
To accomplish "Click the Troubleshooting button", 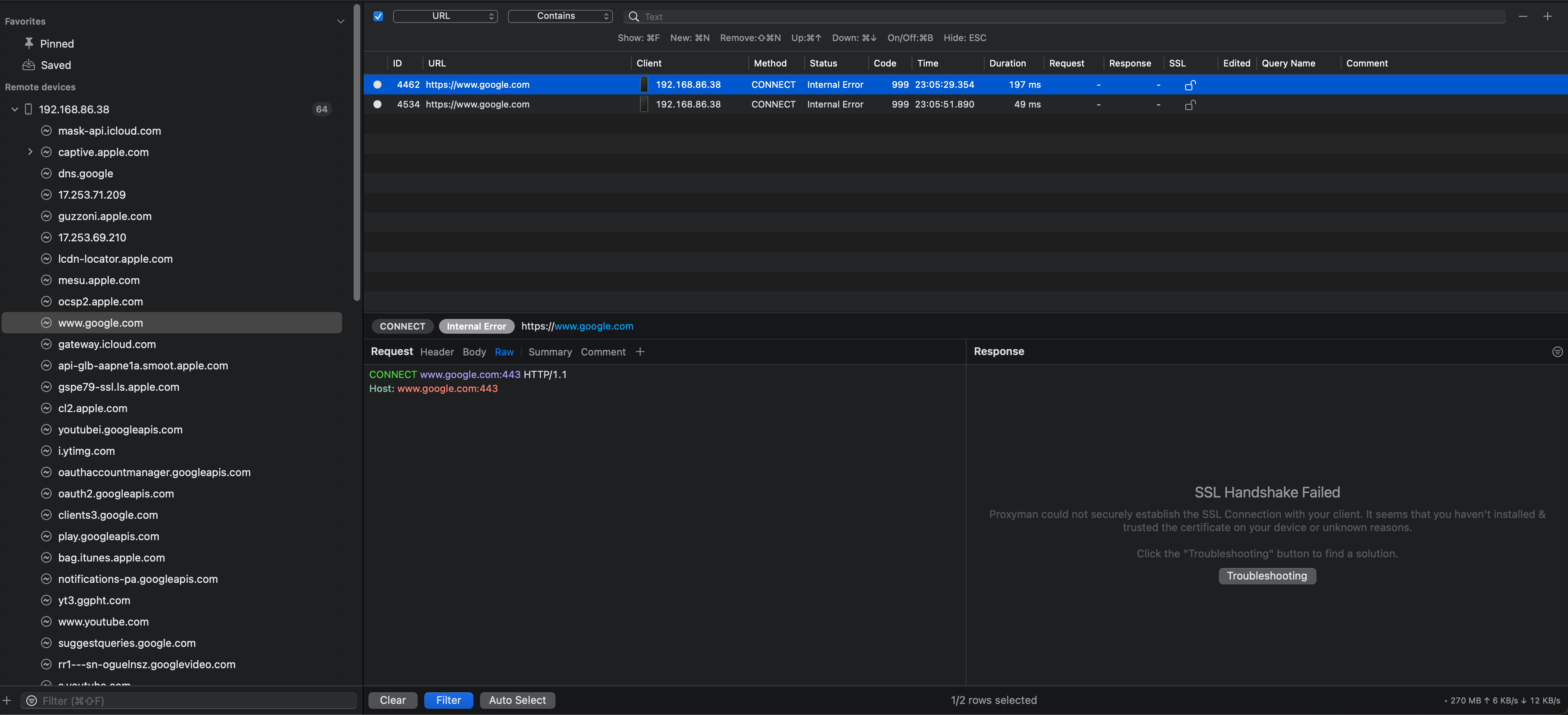I will (1267, 575).
